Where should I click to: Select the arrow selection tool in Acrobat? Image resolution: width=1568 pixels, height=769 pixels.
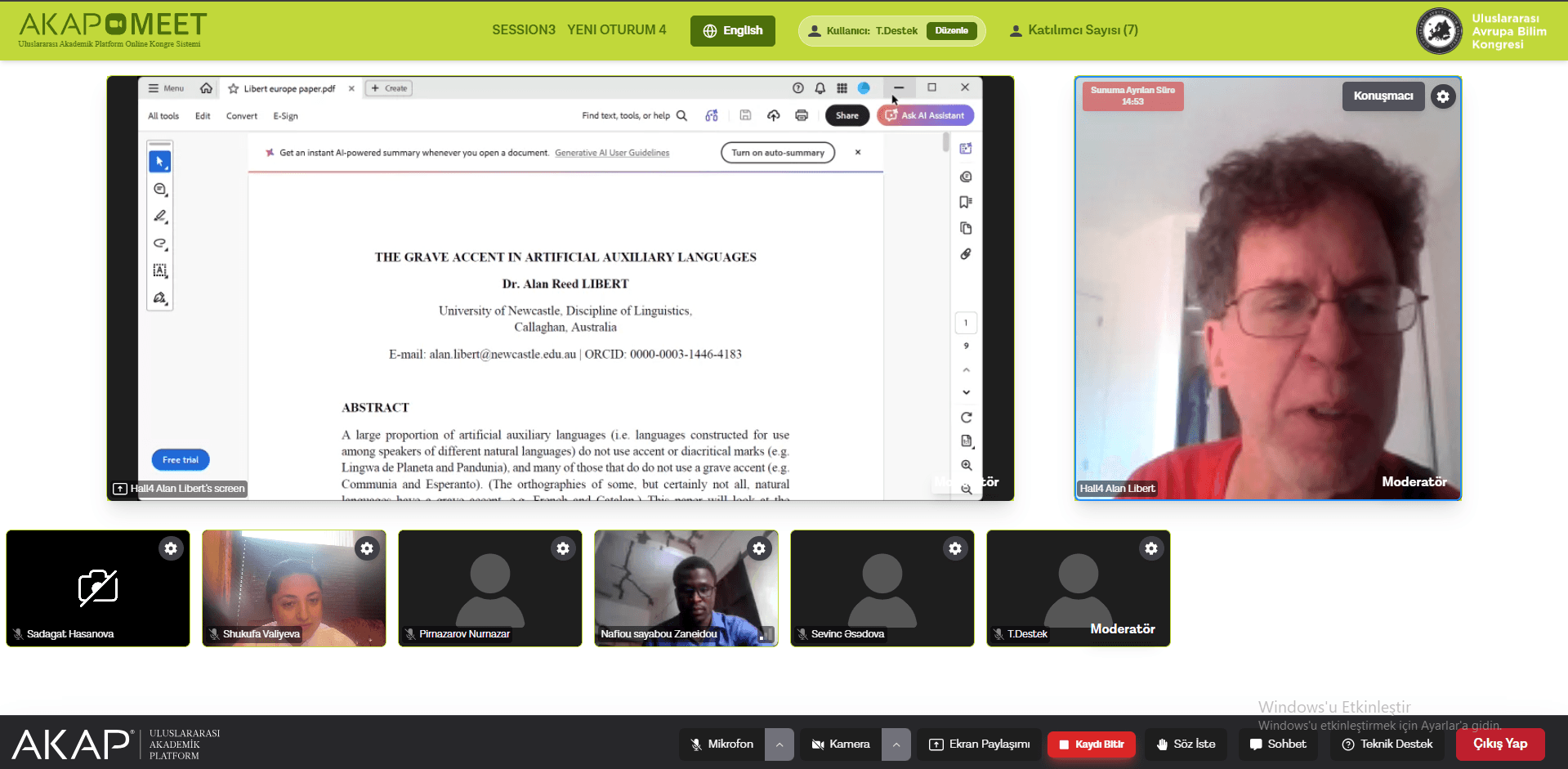pos(160,162)
